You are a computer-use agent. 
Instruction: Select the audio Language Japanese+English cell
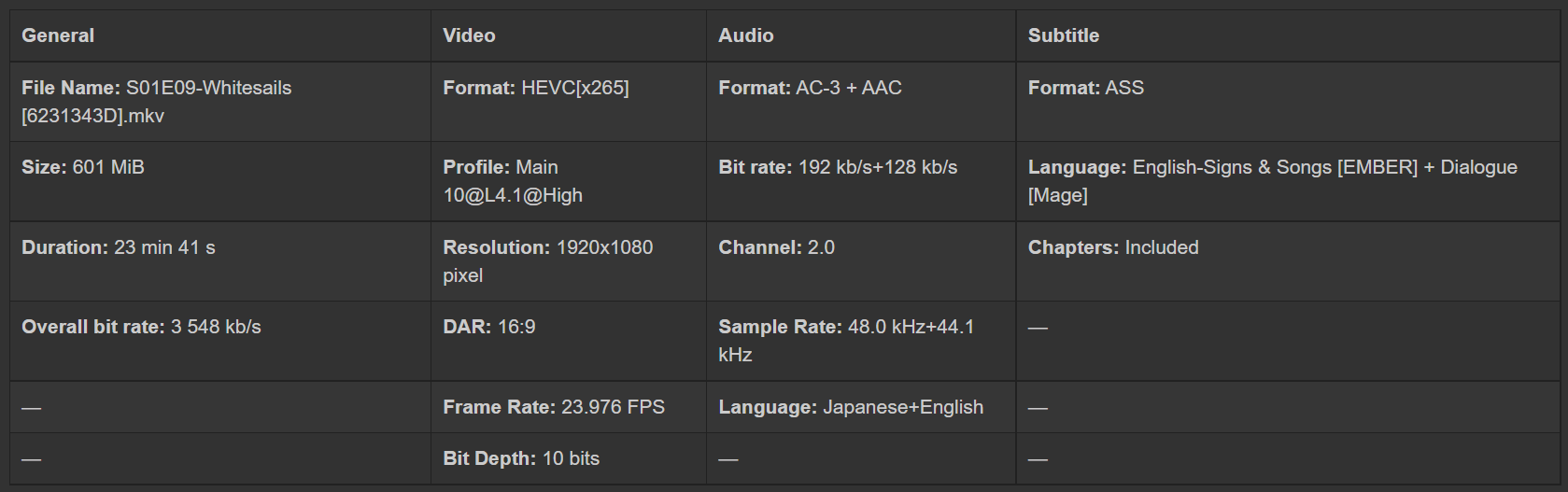pos(850,407)
